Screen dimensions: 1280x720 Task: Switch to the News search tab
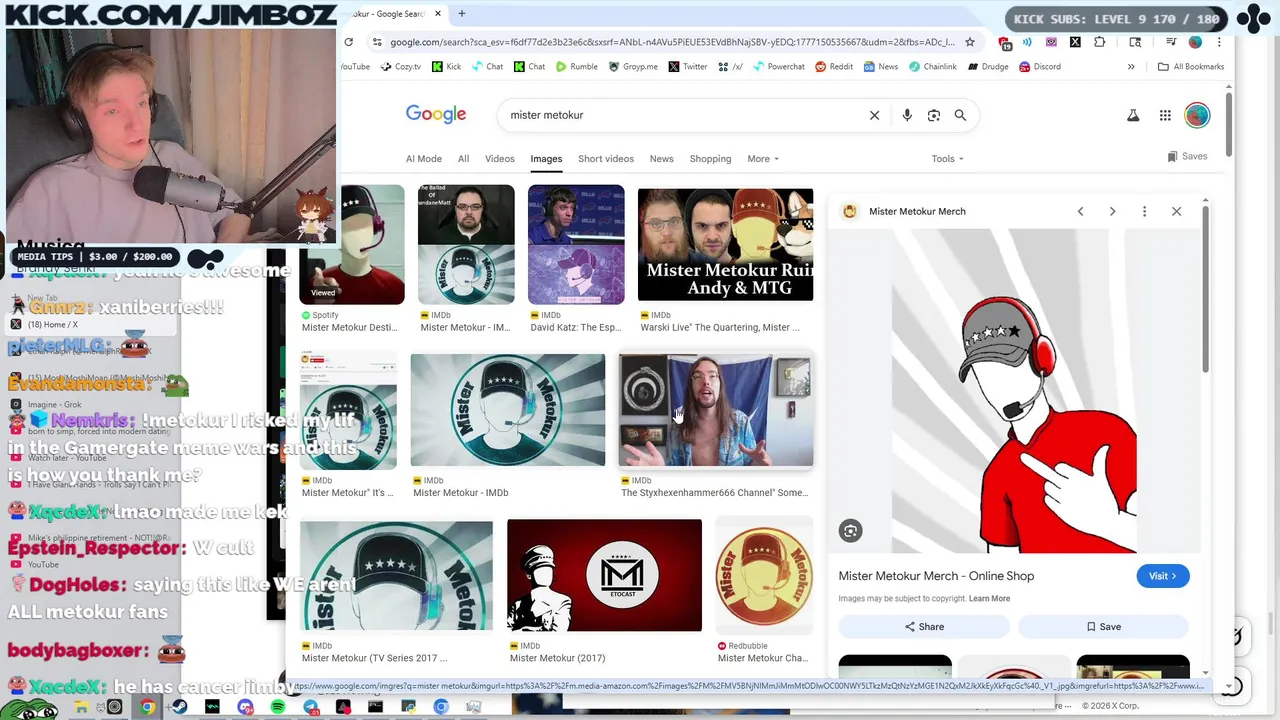[x=661, y=159]
